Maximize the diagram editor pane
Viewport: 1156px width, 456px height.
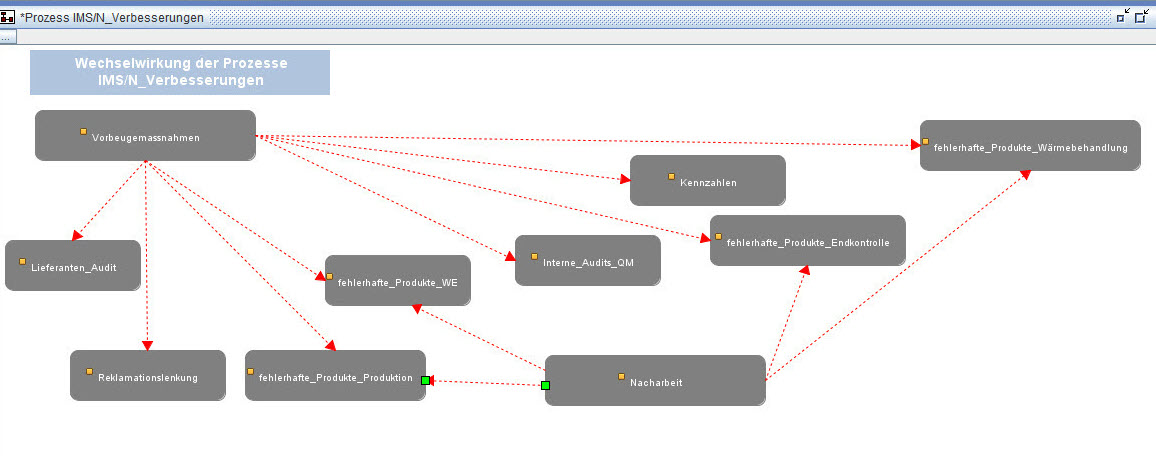[1142, 16]
